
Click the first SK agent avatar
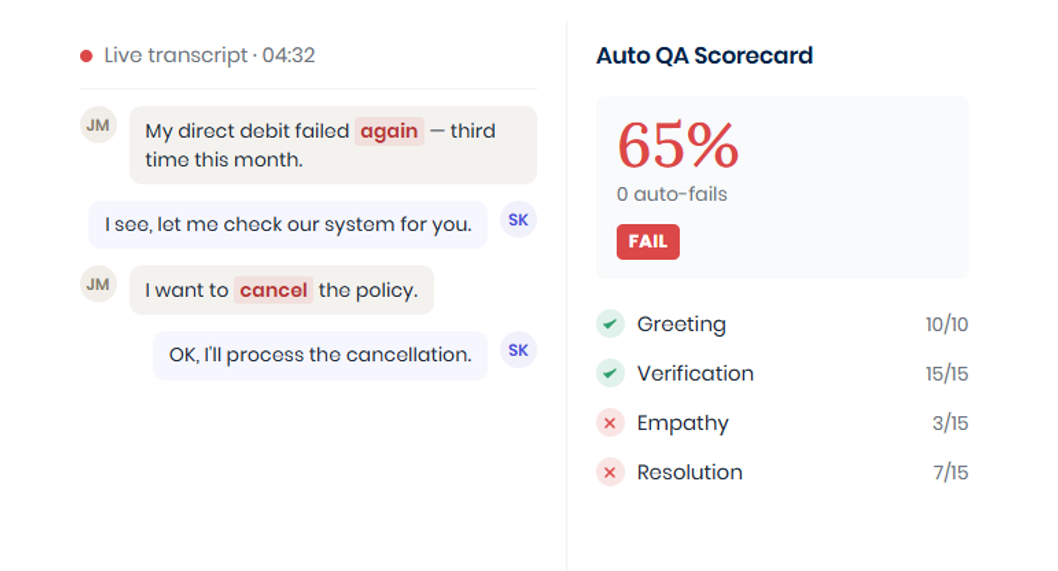(x=518, y=219)
